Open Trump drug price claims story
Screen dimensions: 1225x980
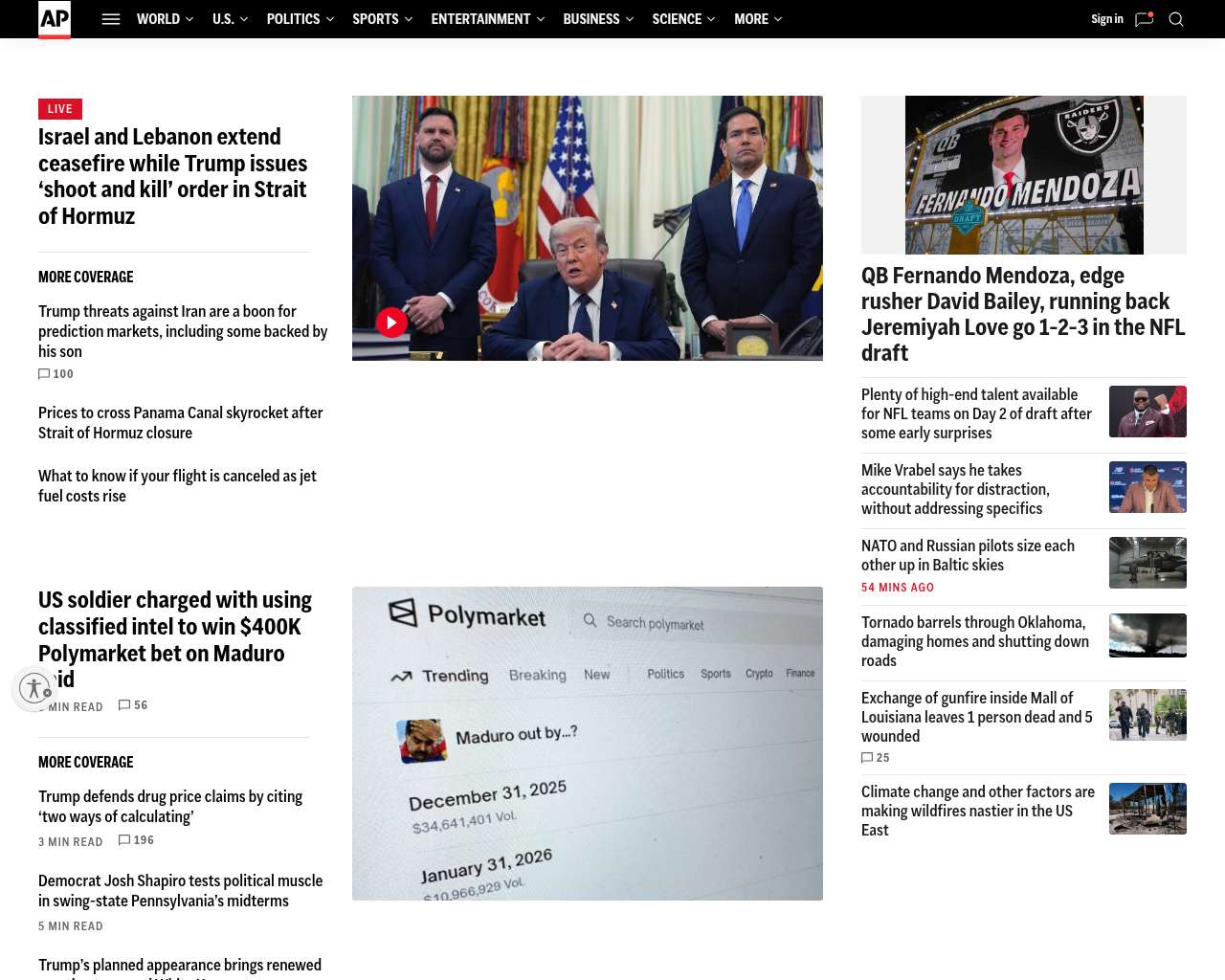(170, 807)
